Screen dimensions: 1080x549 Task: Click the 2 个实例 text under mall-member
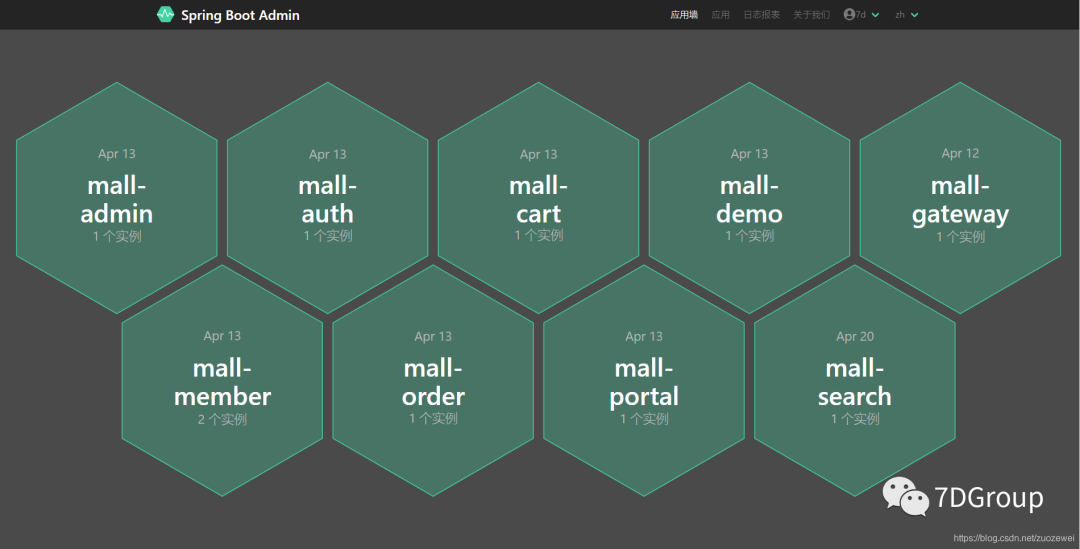click(x=222, y=419)
